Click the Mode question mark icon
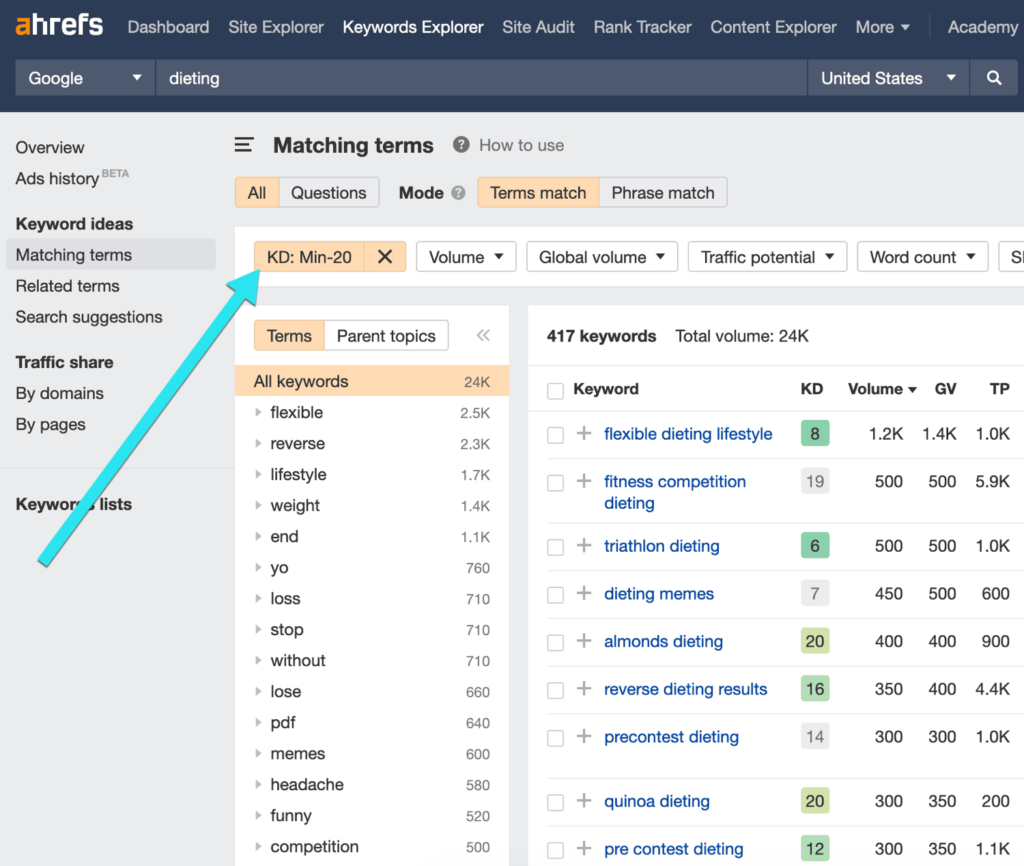The width and height of the screenshot is (1024, 866). [x=457, y=192]
